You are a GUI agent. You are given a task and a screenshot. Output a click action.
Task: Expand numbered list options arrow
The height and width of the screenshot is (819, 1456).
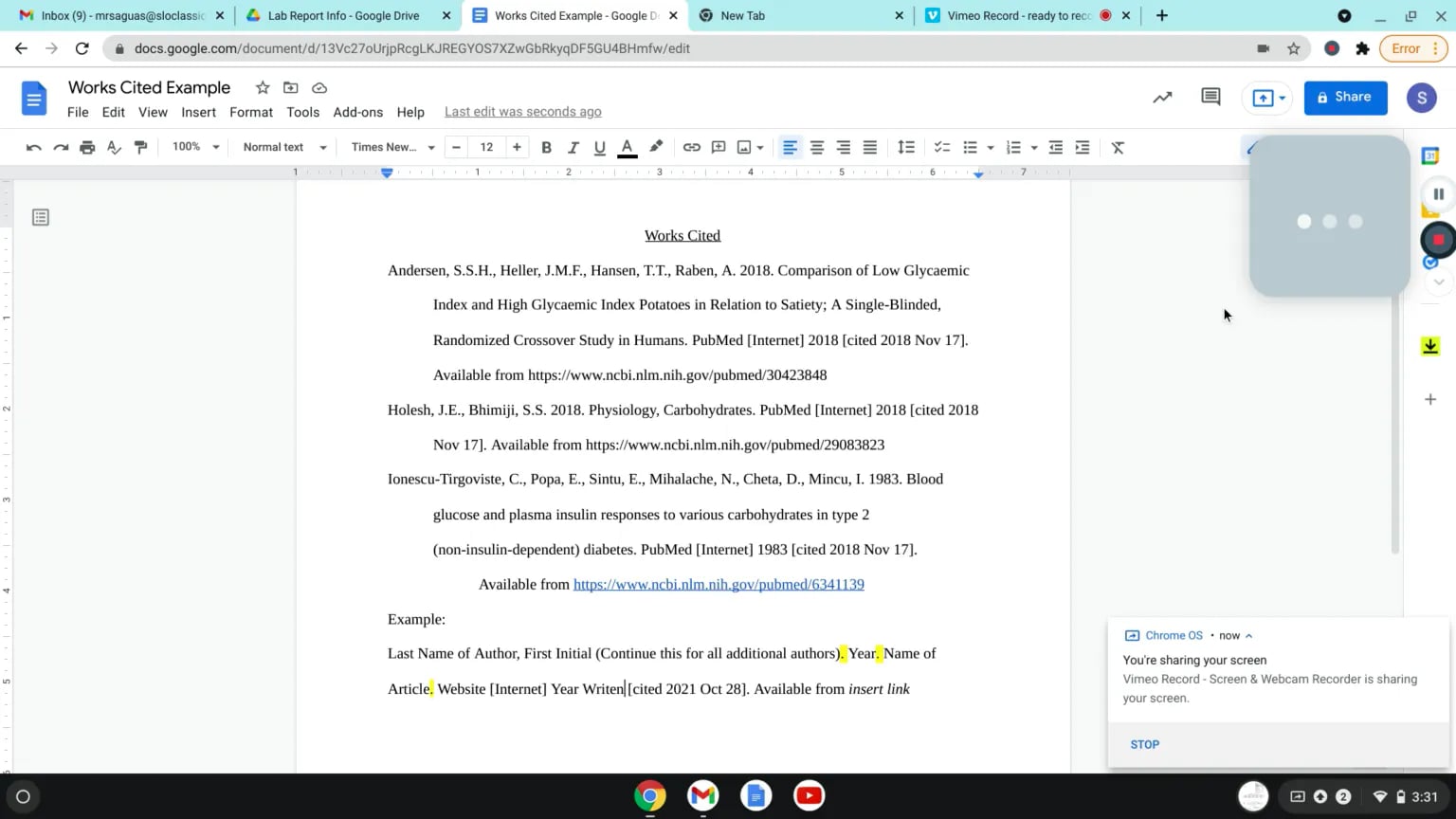1034,148
